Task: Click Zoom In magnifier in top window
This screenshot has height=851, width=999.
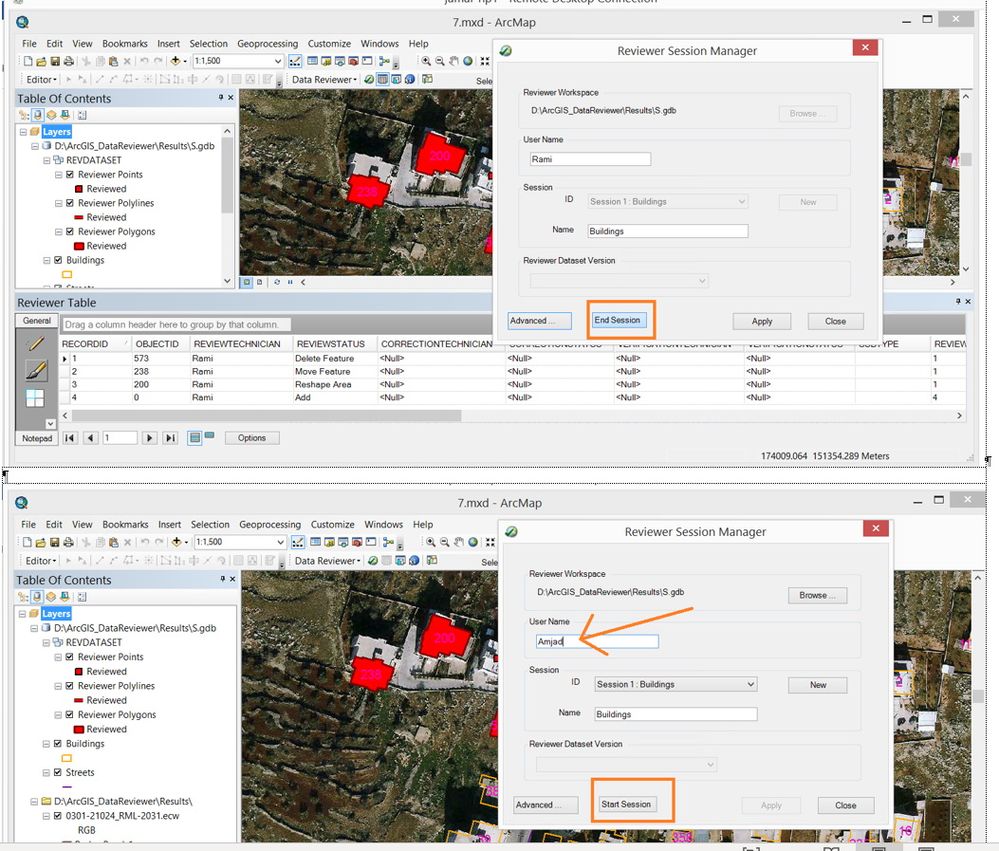Action: coord(426,61)
